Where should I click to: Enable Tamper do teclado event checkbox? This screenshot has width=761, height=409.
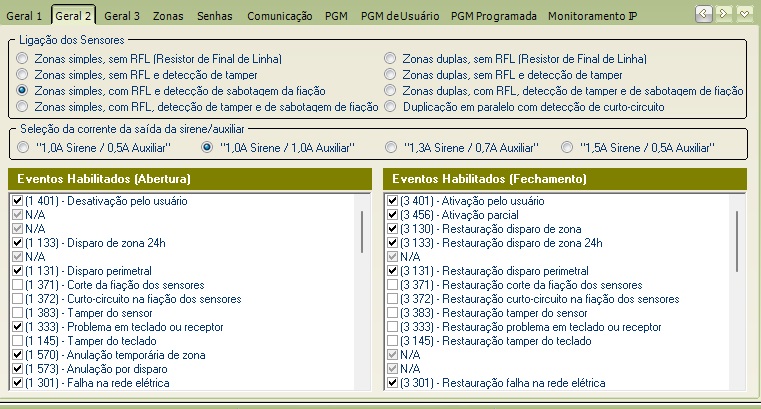17,341
